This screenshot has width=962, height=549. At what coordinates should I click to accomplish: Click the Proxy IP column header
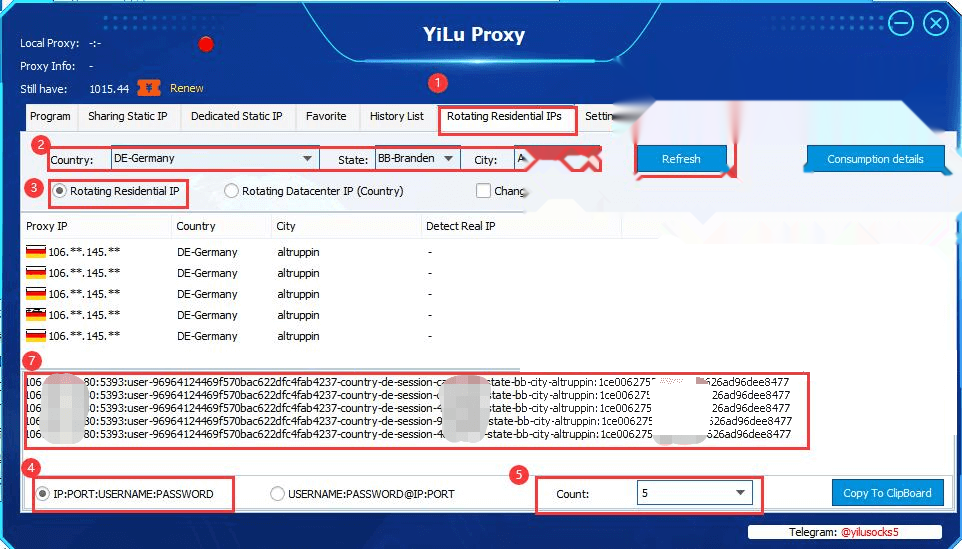97,226
